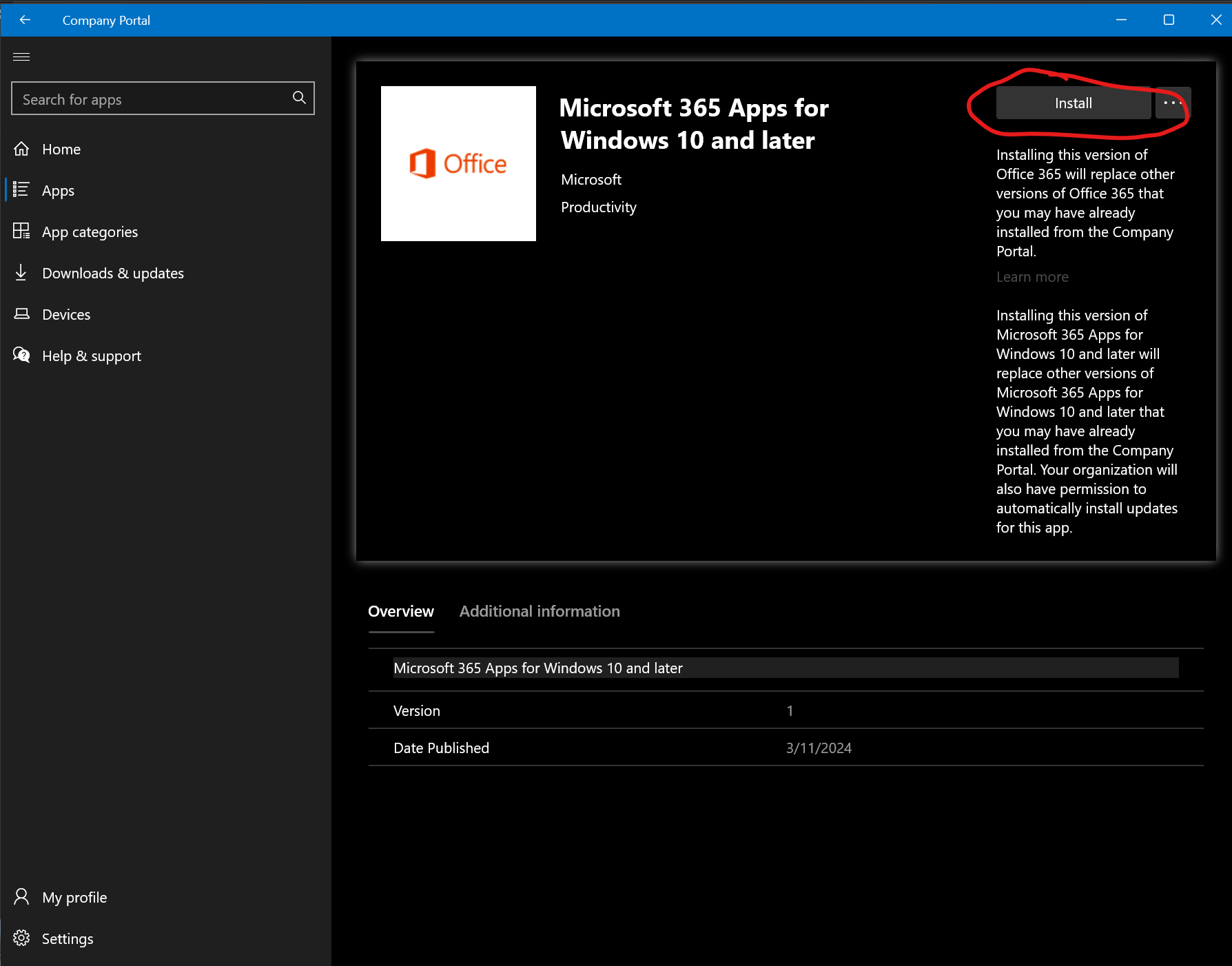Click the Home house icon

21,149
